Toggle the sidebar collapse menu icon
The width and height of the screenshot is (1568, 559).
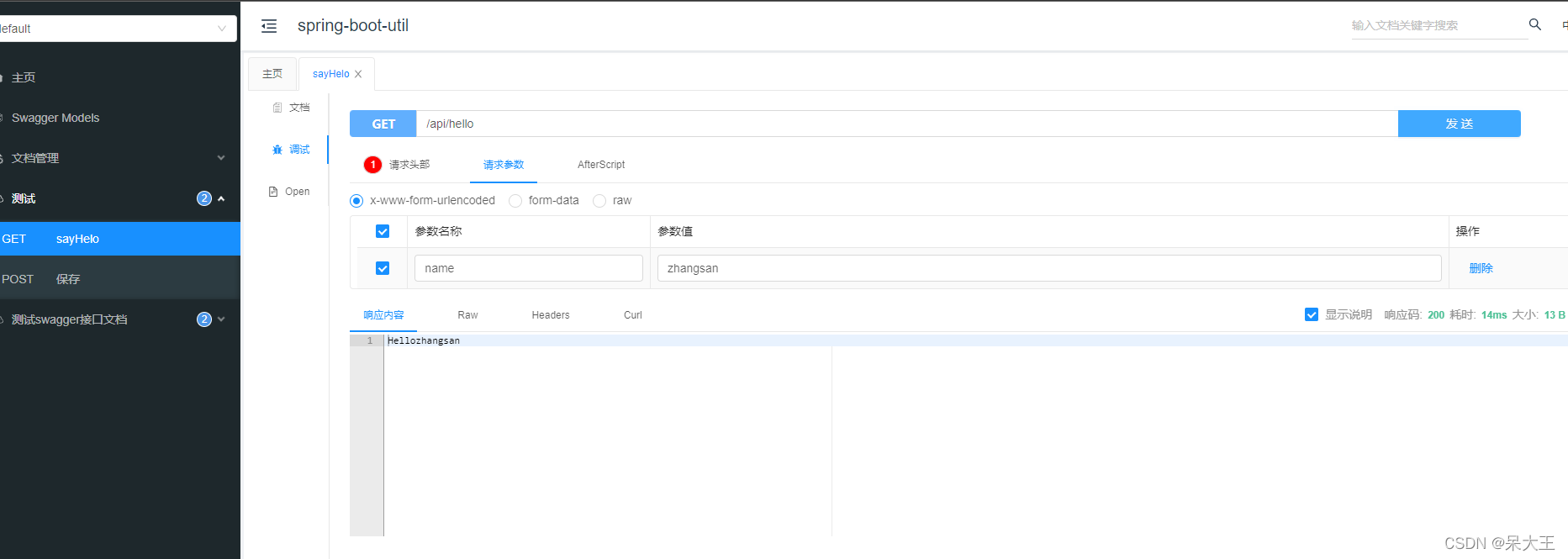coord(269,26)
